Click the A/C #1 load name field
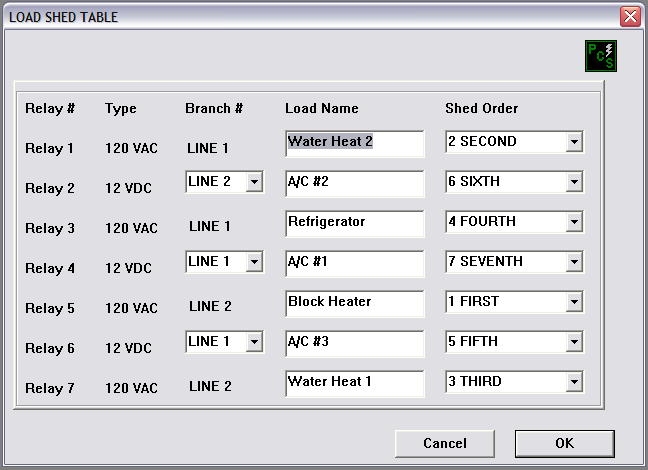Screen dimensions: 648x470 [355, 263]
